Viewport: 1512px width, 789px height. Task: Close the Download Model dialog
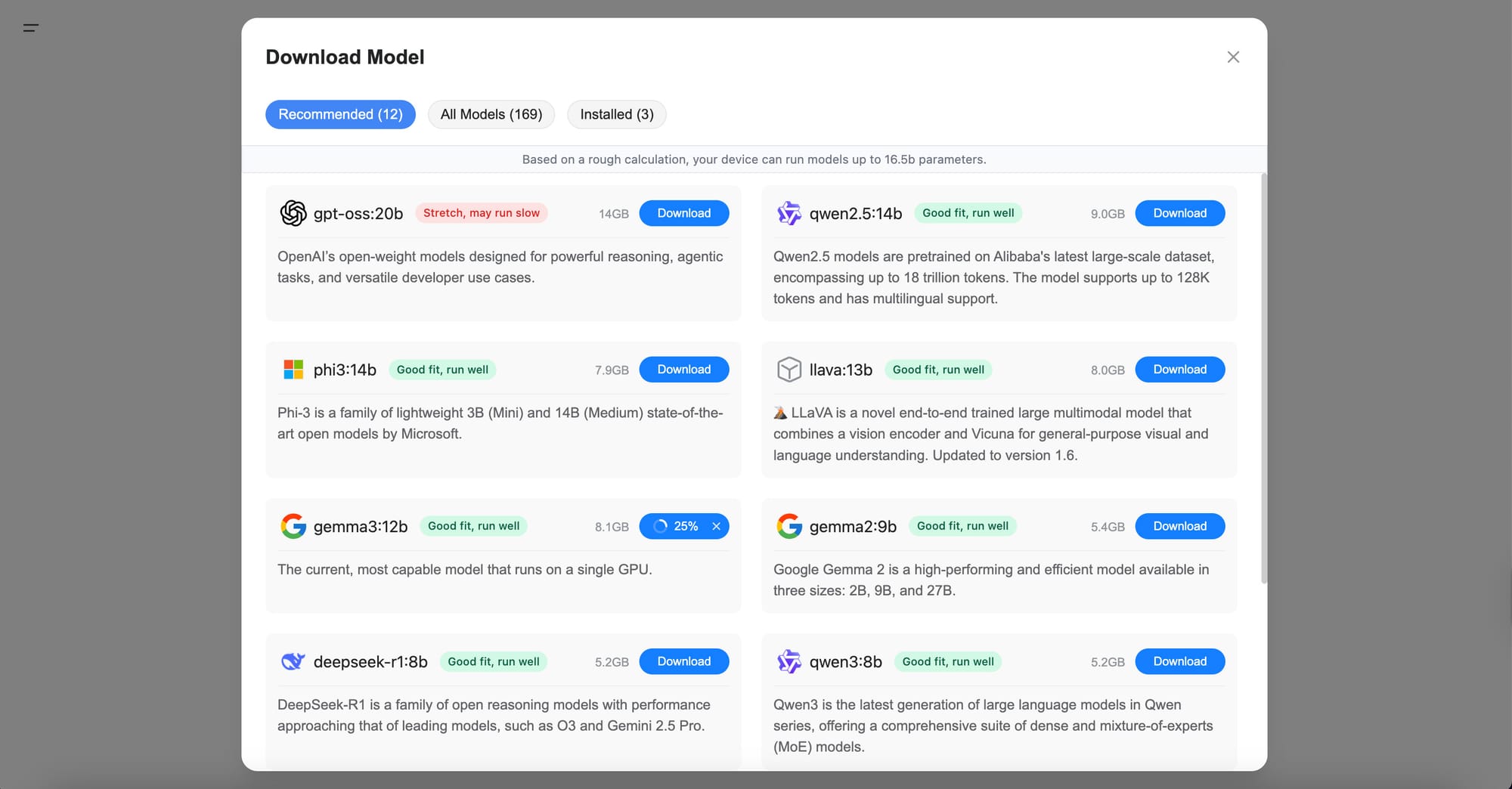click(x=1233, y=57)
